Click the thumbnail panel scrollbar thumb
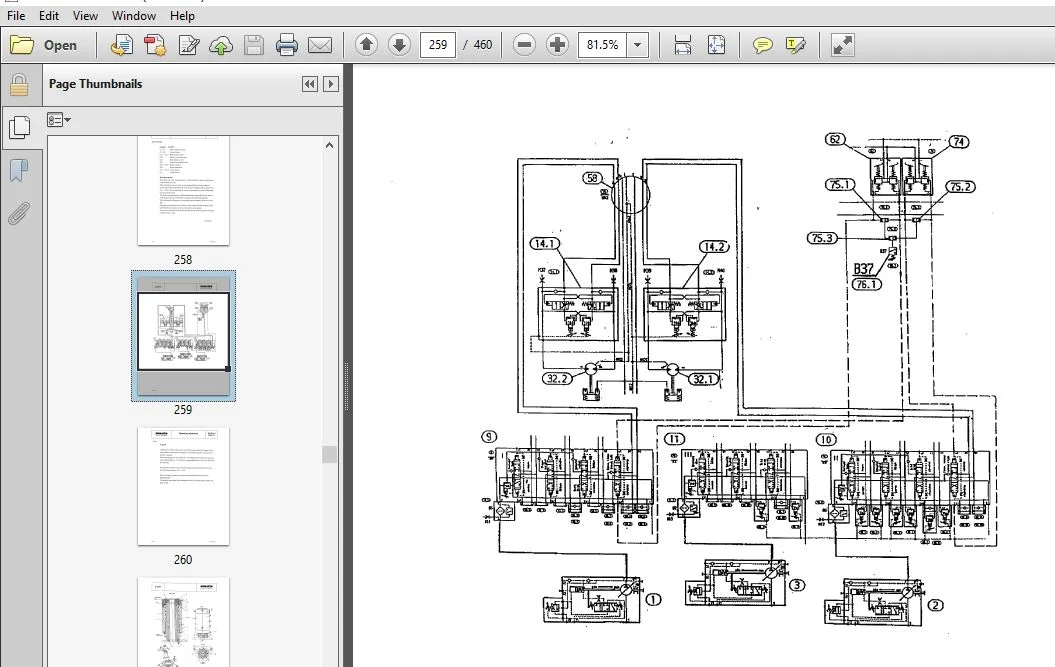This screenshot has height=667, width=1055. [x=329, y=454]
